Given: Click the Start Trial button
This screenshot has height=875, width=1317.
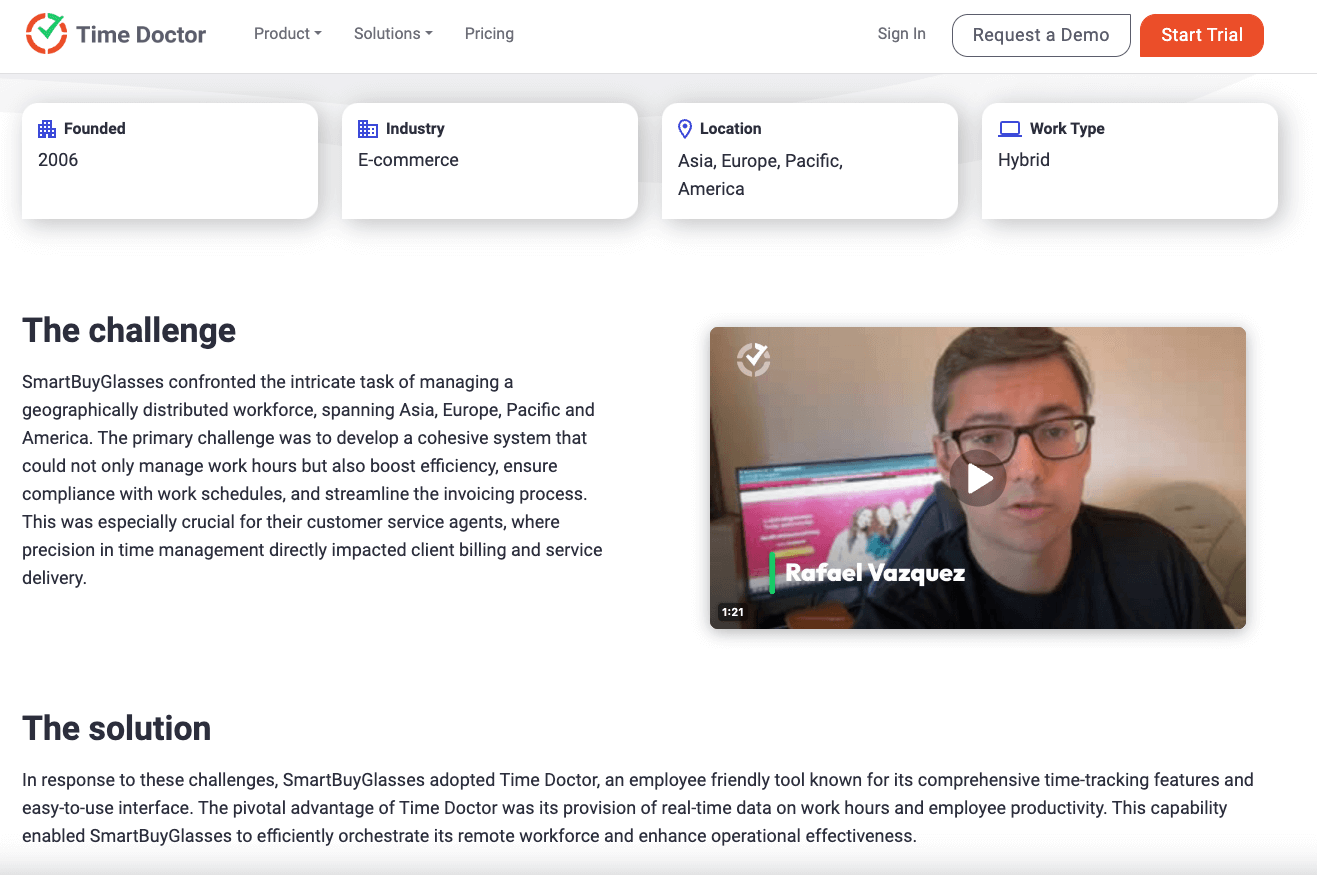Looking at the screenshot, I should pyautogui.click(x=1201, y=35).
